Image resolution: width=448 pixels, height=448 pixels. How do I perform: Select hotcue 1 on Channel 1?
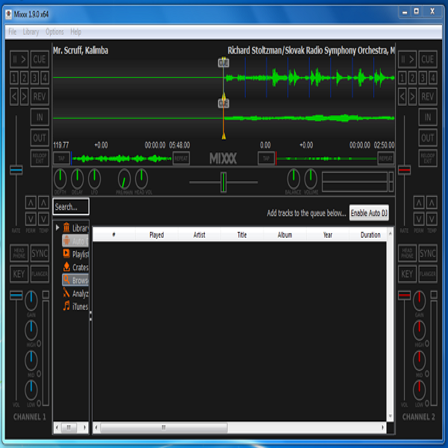click(14, 78)
